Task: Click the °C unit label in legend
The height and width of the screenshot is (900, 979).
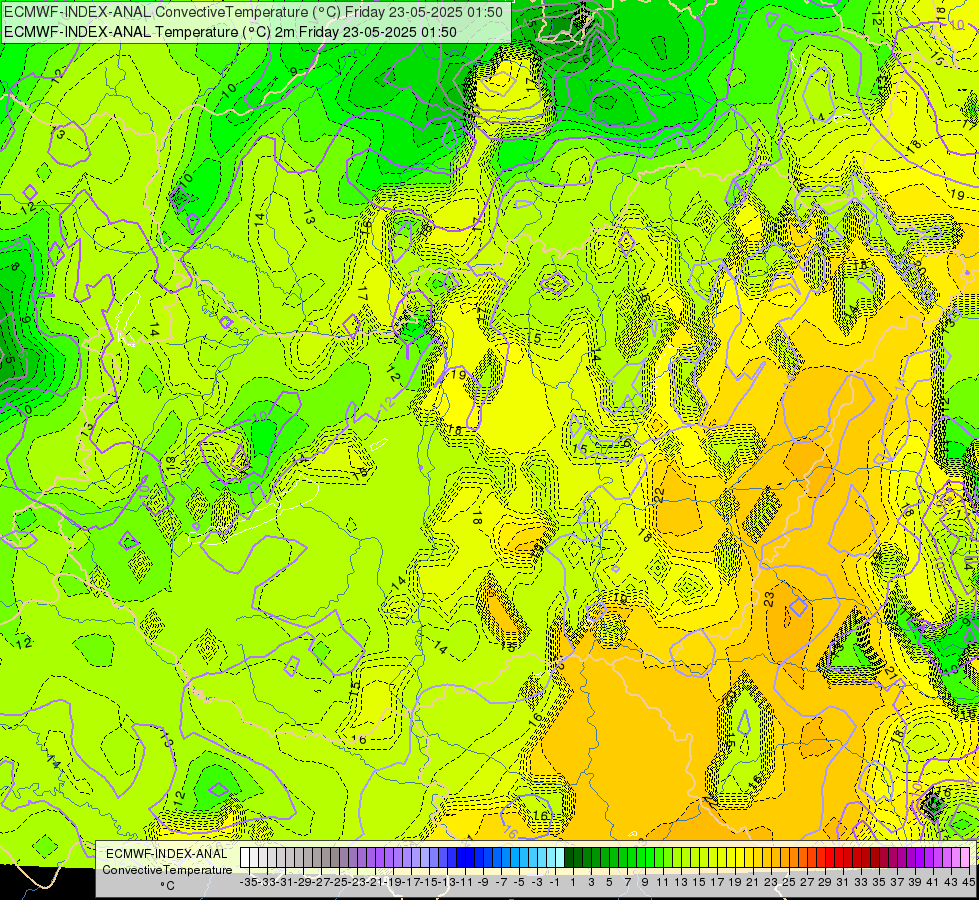Action: [167, 885]
